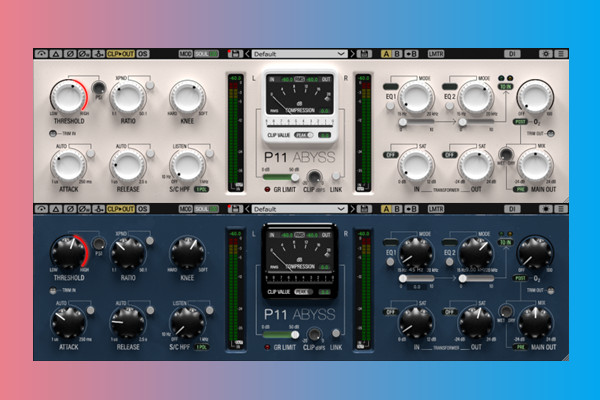Open transformer IN SAT selector showing OFF in the light plugin
Image resolution: width=600 pixels, height=400 pixels.
point(391,155)
